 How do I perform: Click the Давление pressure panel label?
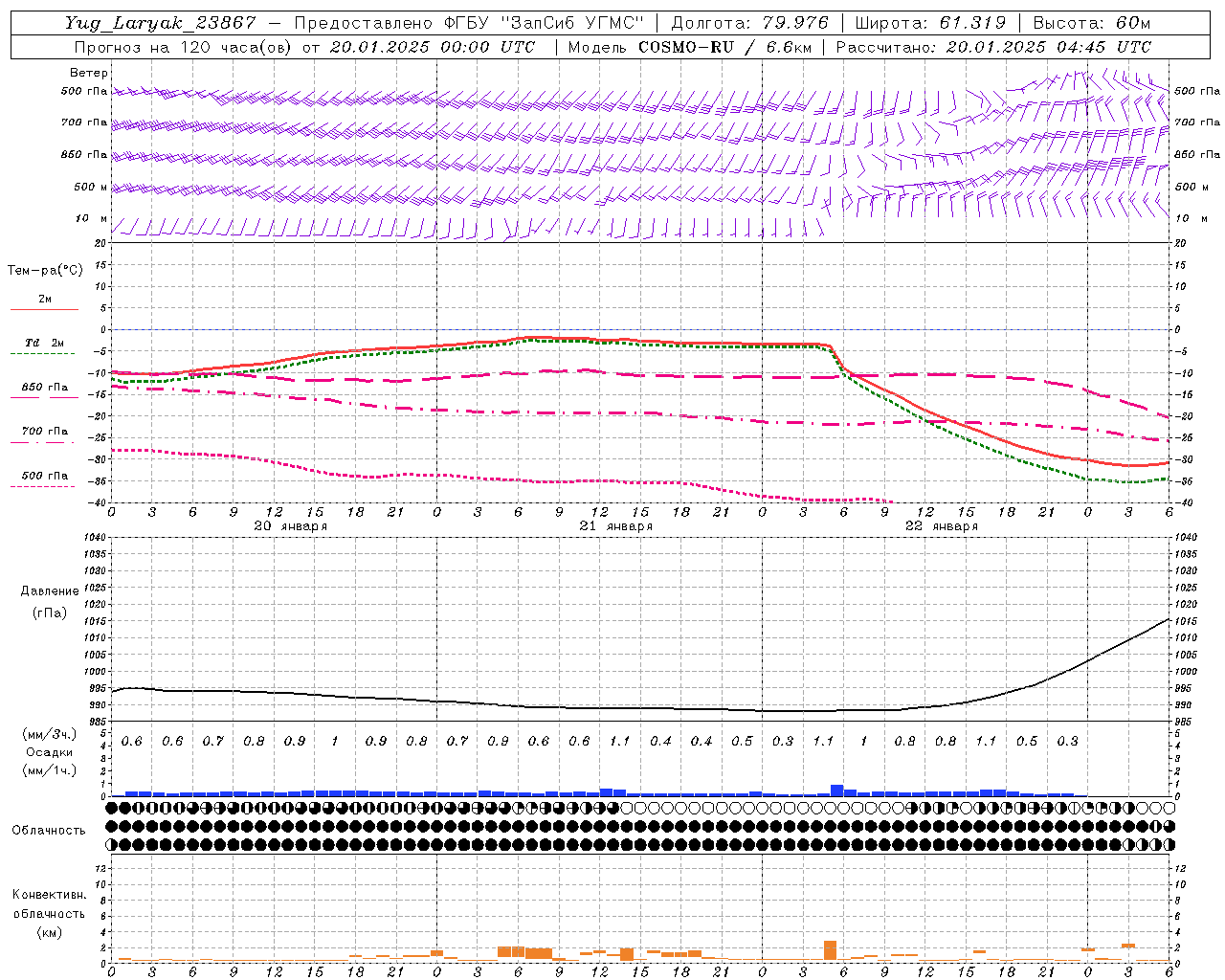[x=50, y=591]
